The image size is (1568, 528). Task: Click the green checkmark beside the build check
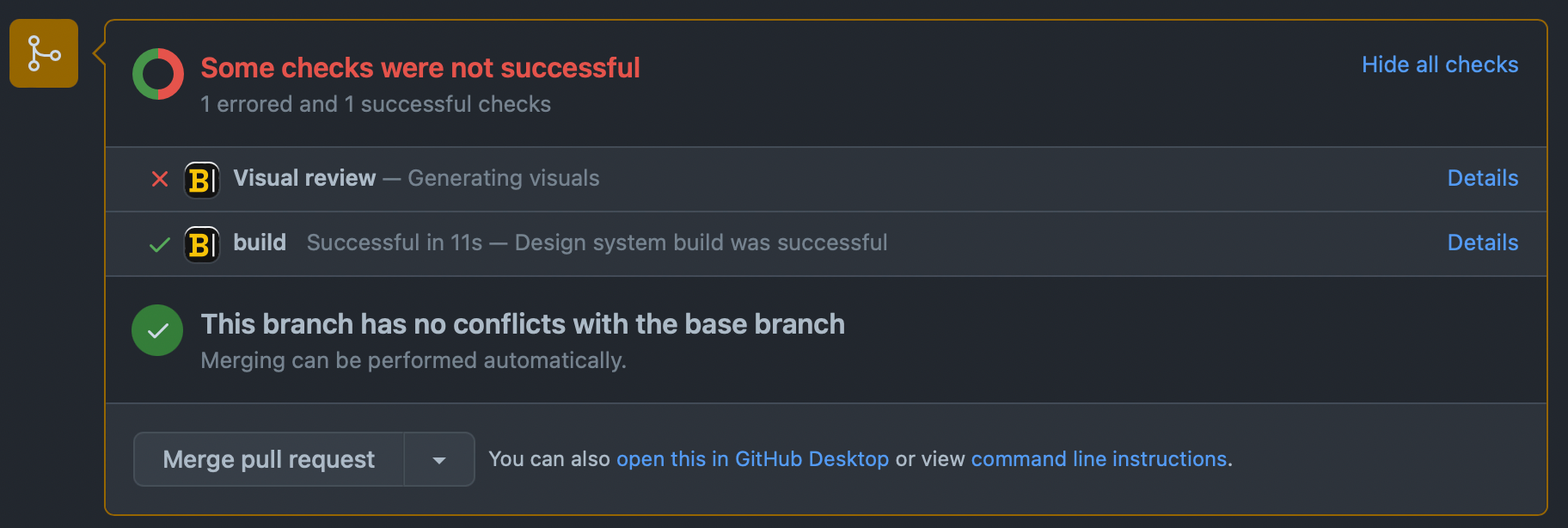click(x=160, y=245)
